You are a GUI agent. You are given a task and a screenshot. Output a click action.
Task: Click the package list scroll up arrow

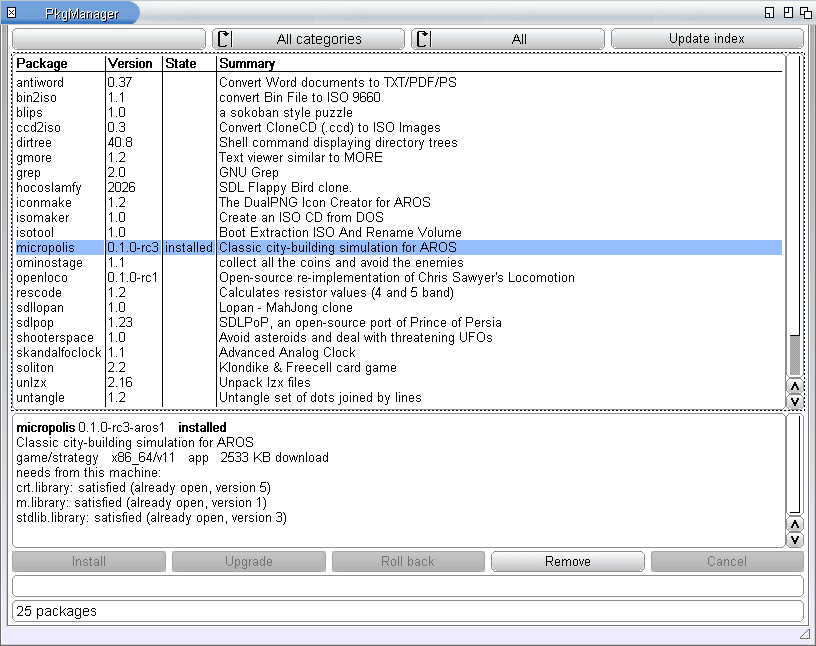(795, 386)
